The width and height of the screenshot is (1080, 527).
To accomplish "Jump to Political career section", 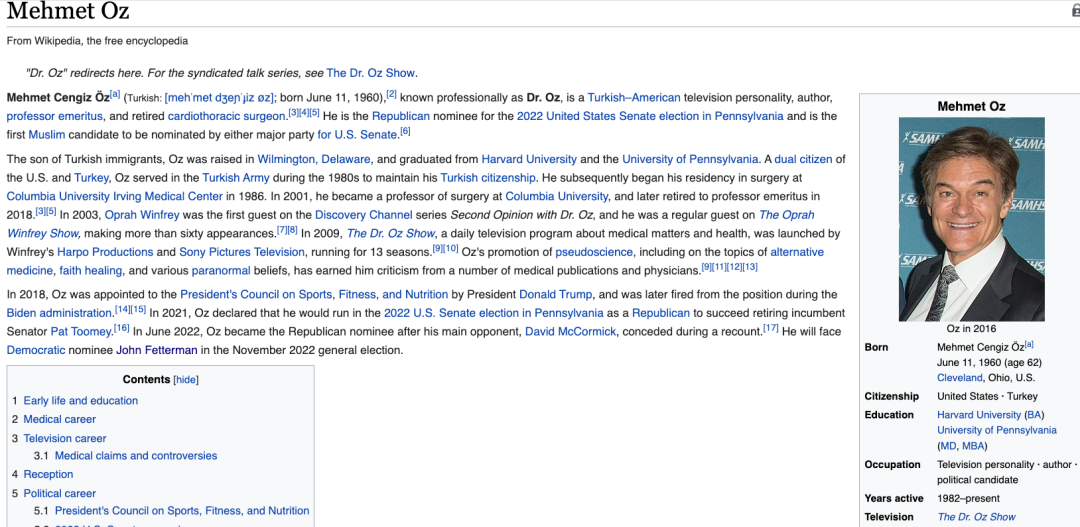I will (60, 493).
